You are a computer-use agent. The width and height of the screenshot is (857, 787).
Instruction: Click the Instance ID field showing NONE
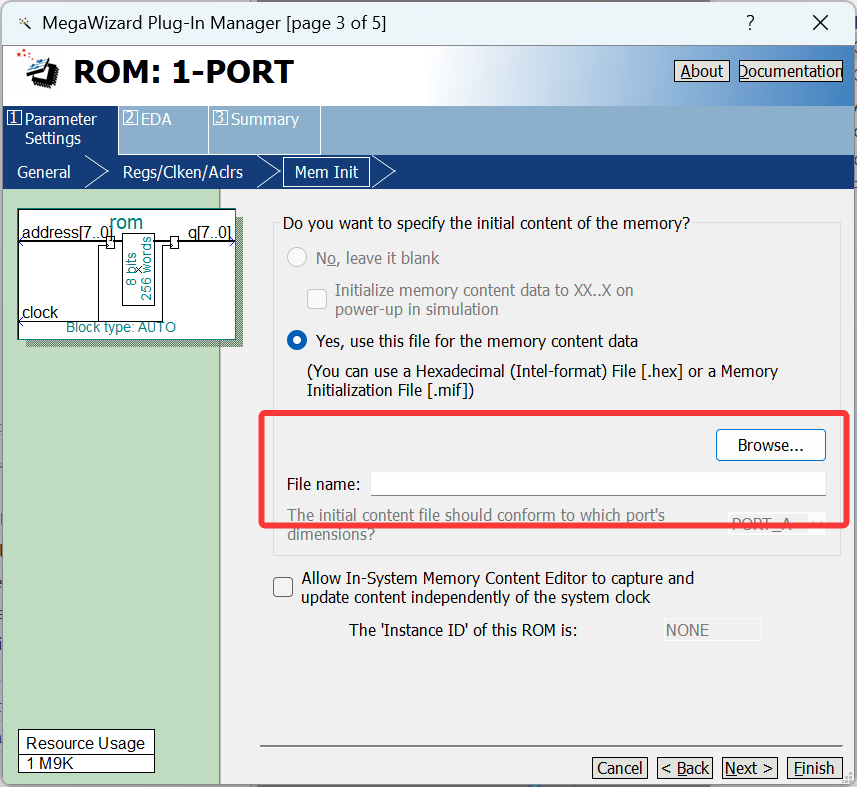click(x=712, y=630)
